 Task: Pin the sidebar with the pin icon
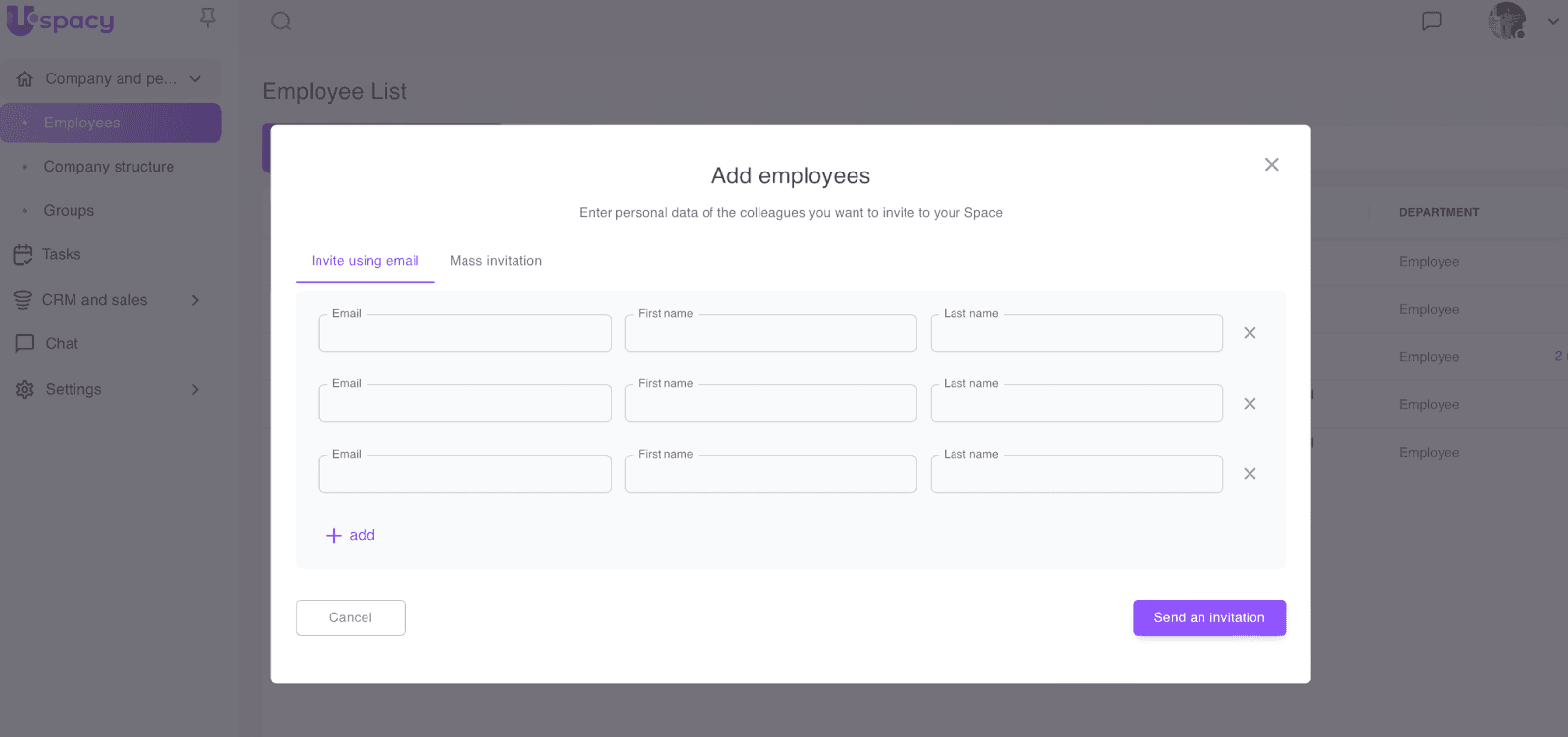[x=207, y=18]
